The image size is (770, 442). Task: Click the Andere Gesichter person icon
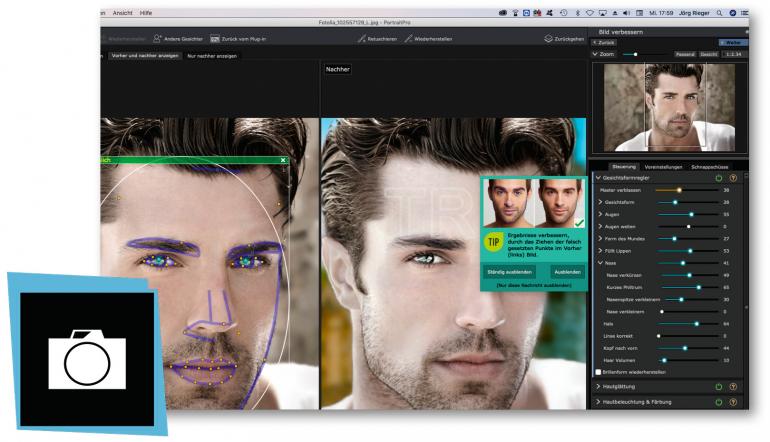157,38
